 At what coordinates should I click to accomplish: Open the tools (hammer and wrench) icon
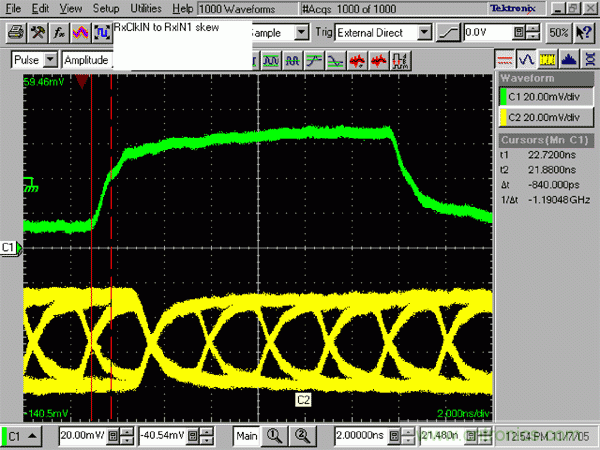(36, 33)
